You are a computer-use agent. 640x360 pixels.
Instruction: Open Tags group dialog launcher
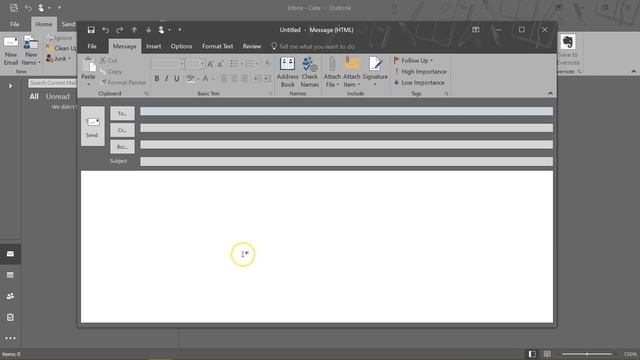446,94
